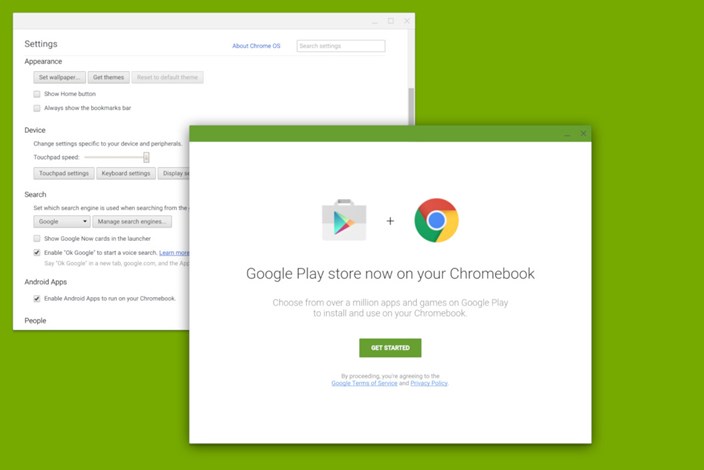Click the Settings window vertical scrollbar
Screen dimensions: 704x470
(x=411, y=106)
